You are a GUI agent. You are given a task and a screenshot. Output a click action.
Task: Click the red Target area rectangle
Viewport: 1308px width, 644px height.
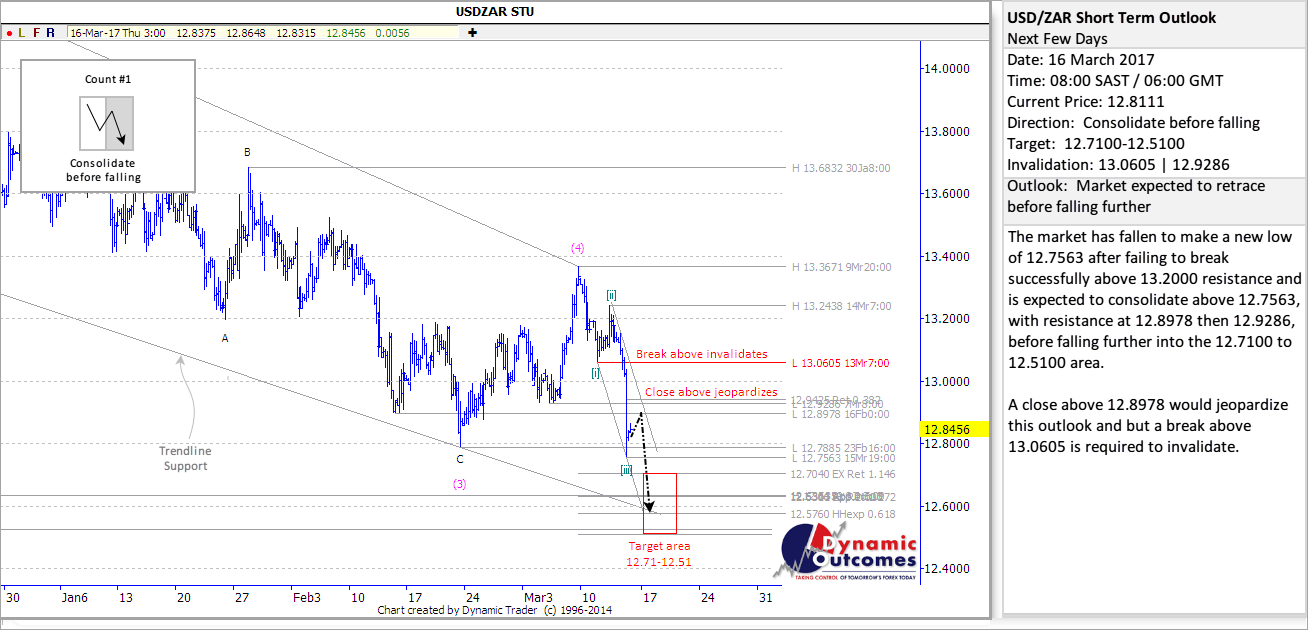click(661, 503)
